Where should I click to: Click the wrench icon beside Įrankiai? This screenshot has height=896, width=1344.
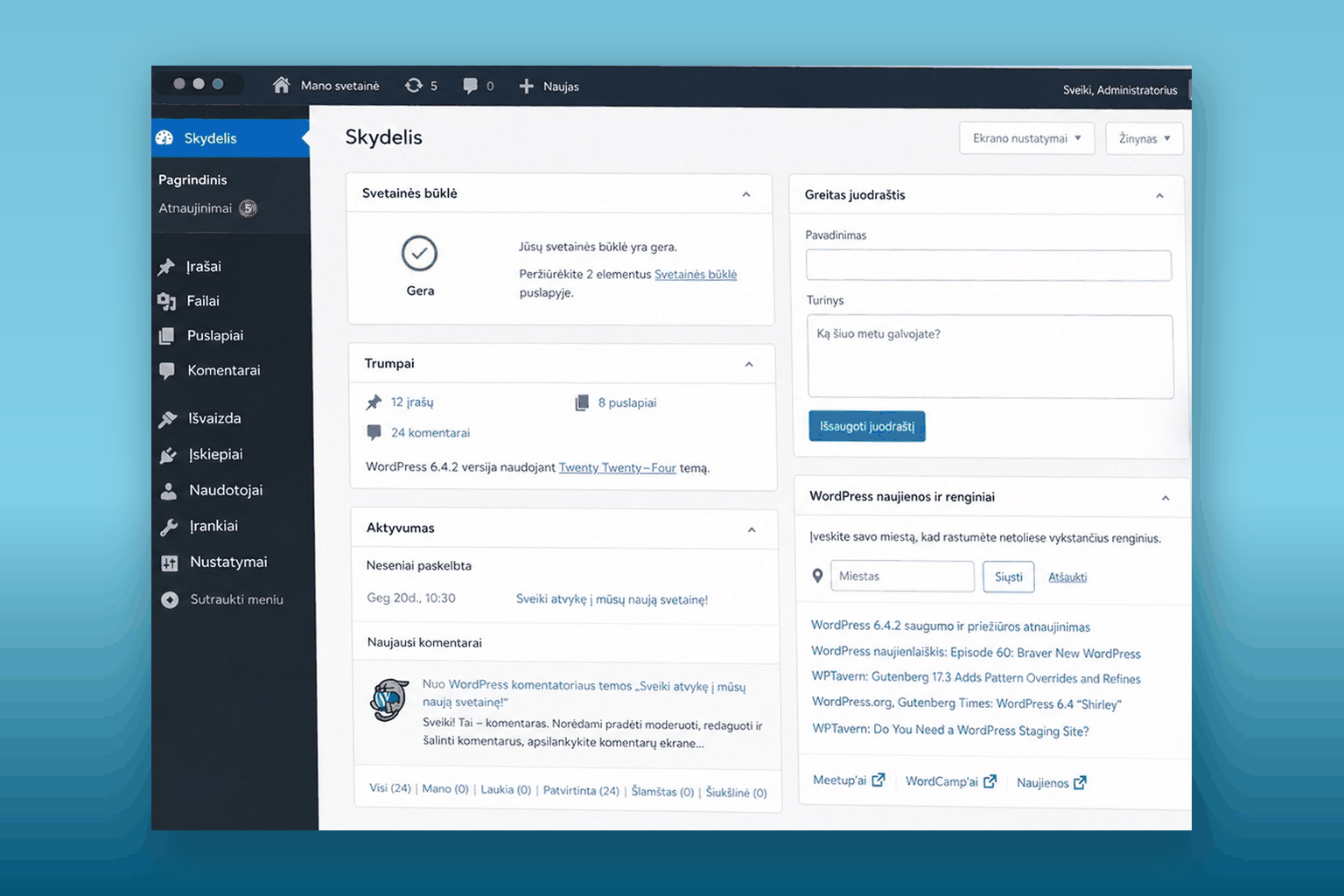pos(169,527)
